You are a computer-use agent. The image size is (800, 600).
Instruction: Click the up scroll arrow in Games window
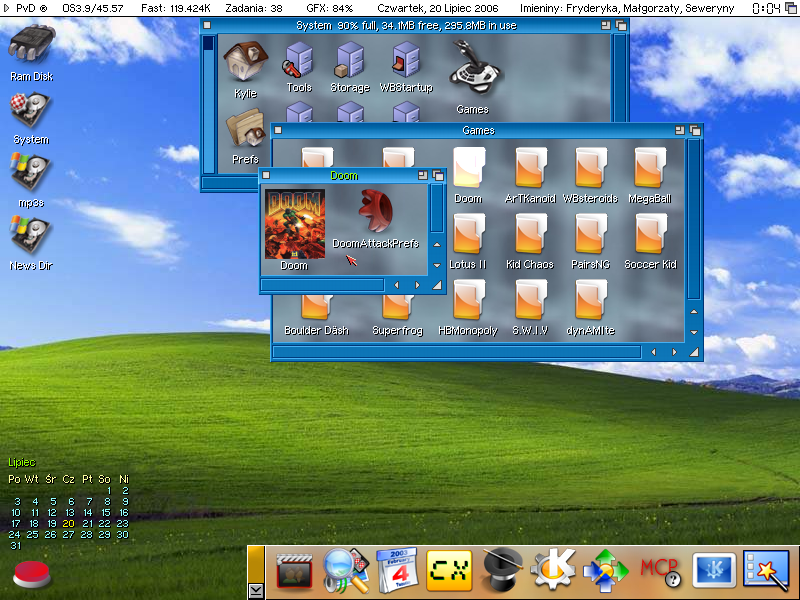pos(694,311)
